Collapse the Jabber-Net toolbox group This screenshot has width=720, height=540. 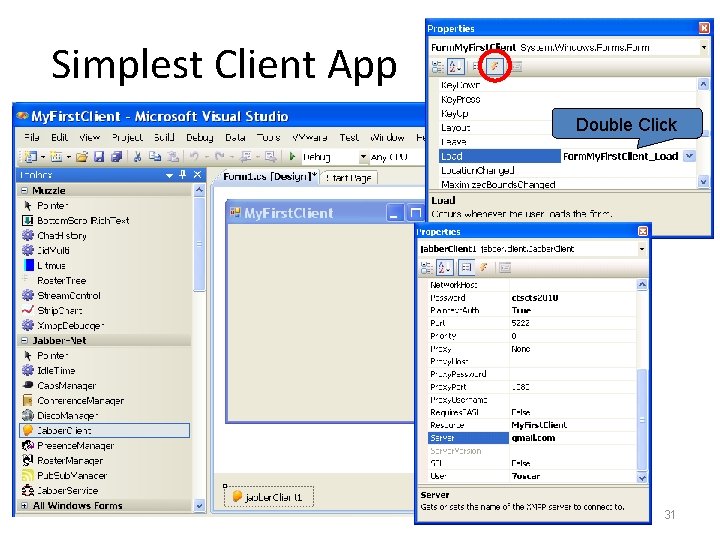click(24, 341)
